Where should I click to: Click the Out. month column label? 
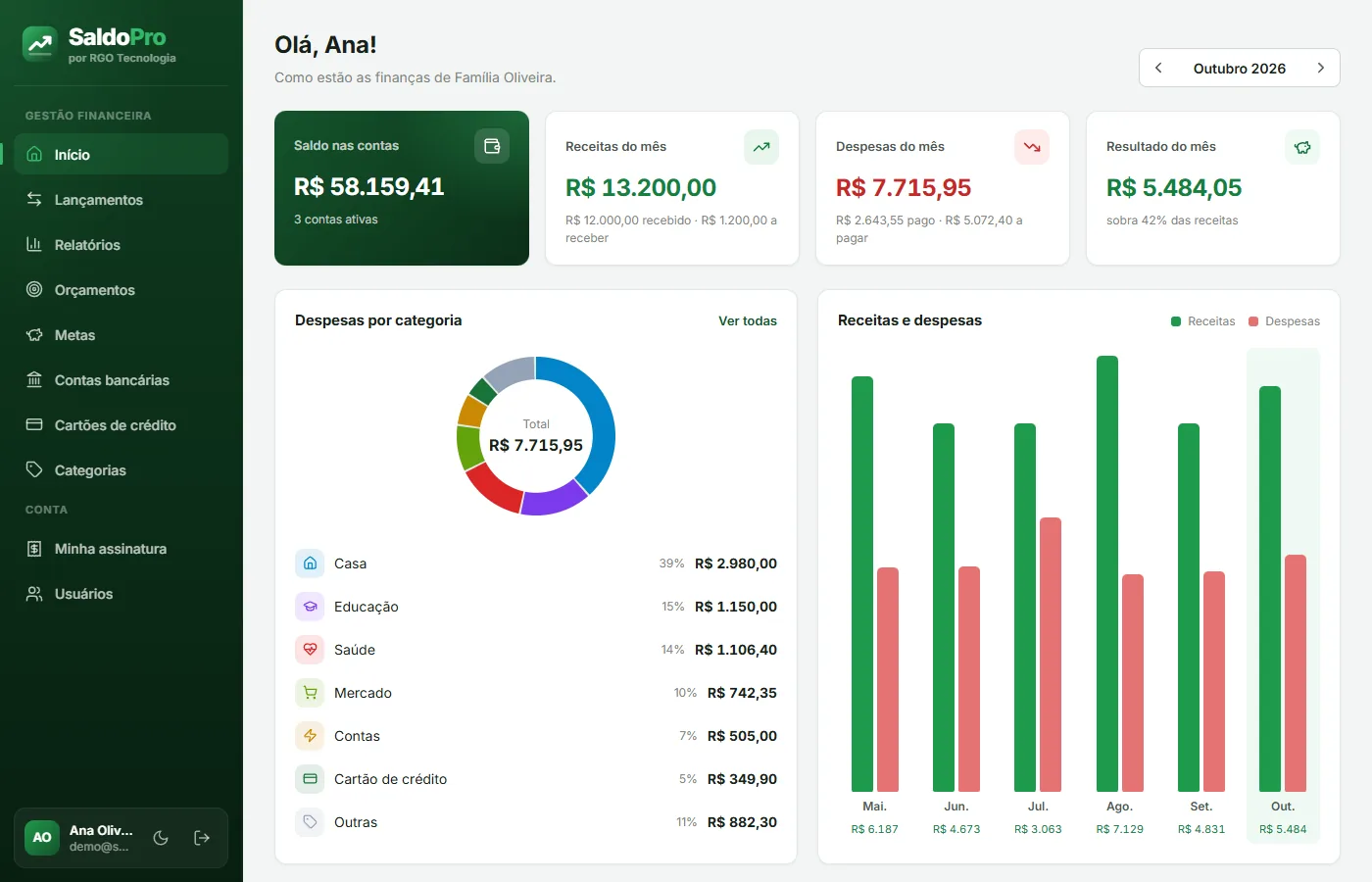[x=1283, y=807]
